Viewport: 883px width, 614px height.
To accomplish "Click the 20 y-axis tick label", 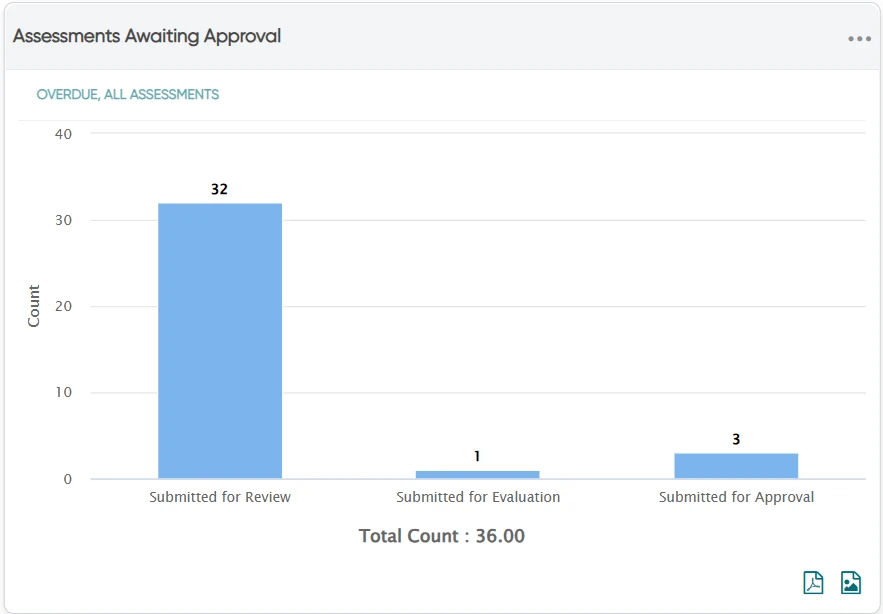I will pyautogui.click(x=64, y=306).
